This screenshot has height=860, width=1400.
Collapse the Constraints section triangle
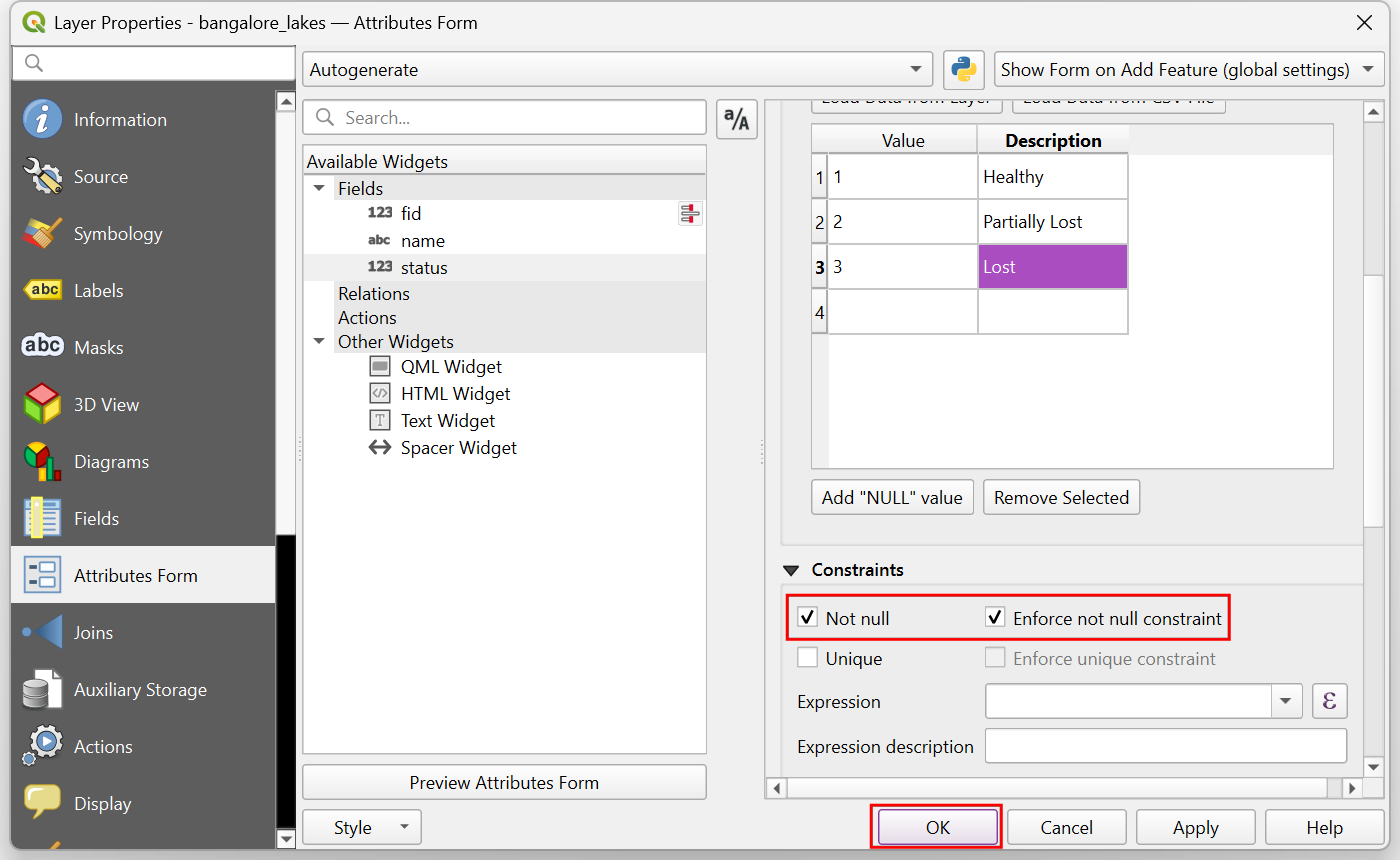pos(791,570)
